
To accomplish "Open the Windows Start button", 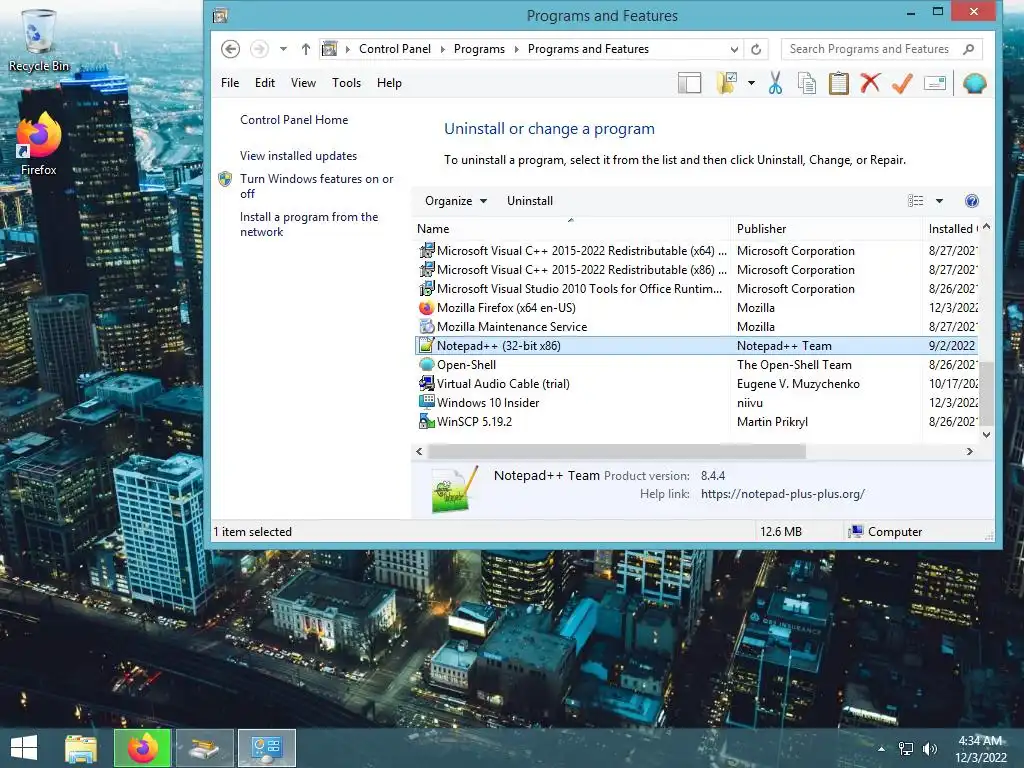I will (24, 748).
